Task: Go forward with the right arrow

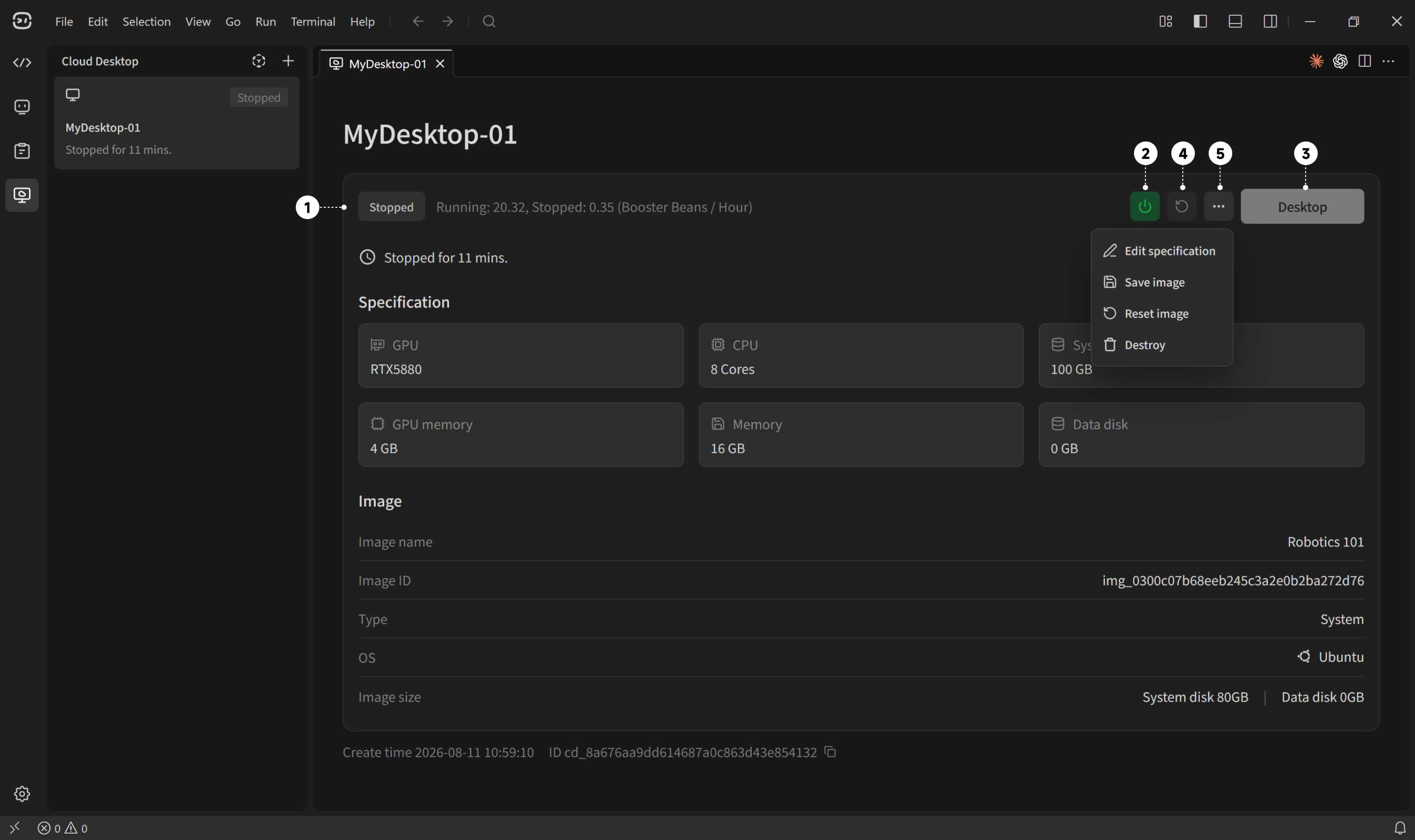Action: (x=448, y=21)
